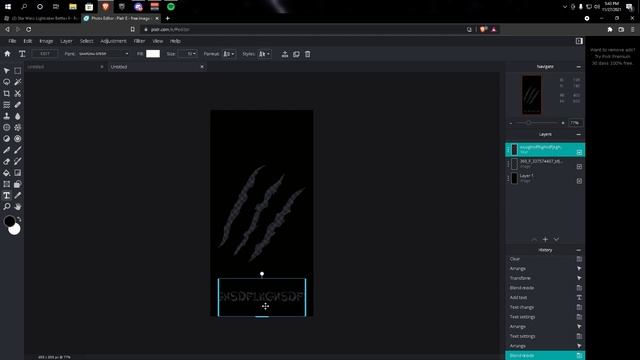Select the Cutout scissors tool
Viewport: 640px width, 360px height.
point(18,93)
